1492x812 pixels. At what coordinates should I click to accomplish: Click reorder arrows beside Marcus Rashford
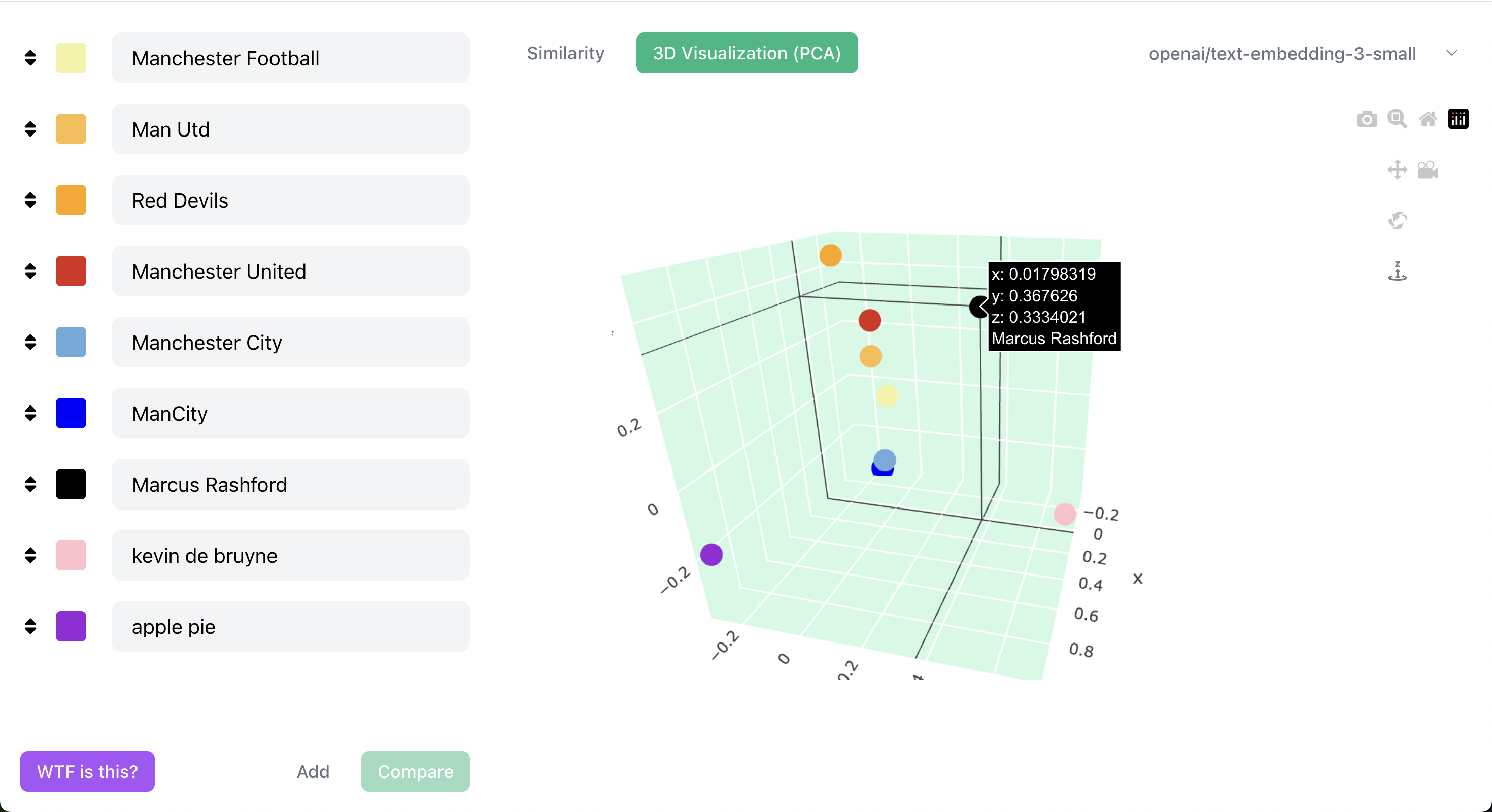click(30, 484)
